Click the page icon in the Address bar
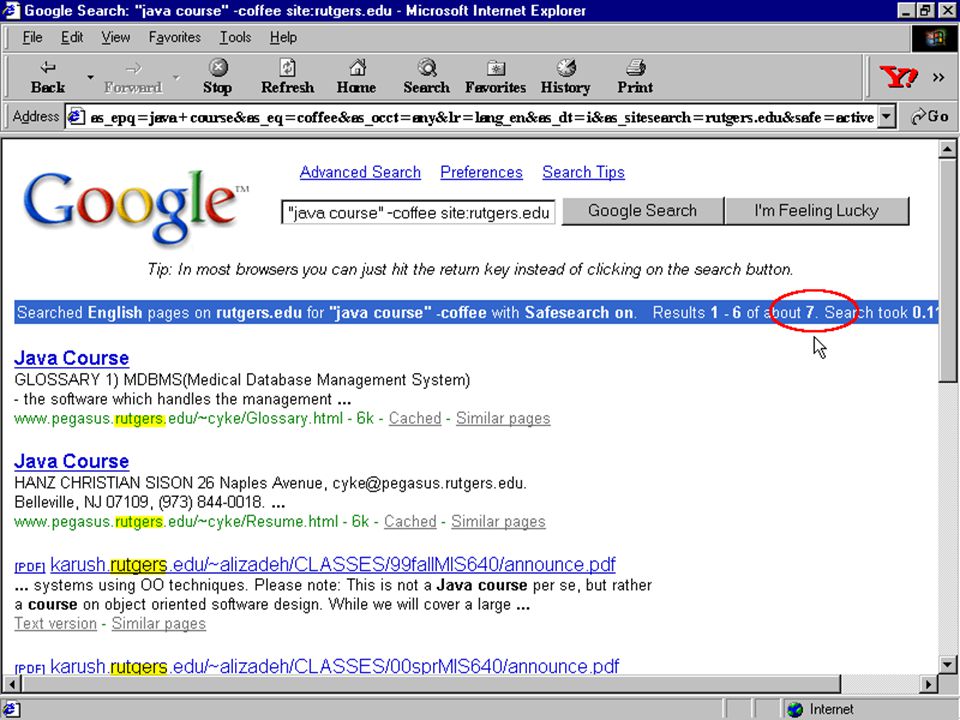This screenshot has height=720, width=960. (76, 116)
